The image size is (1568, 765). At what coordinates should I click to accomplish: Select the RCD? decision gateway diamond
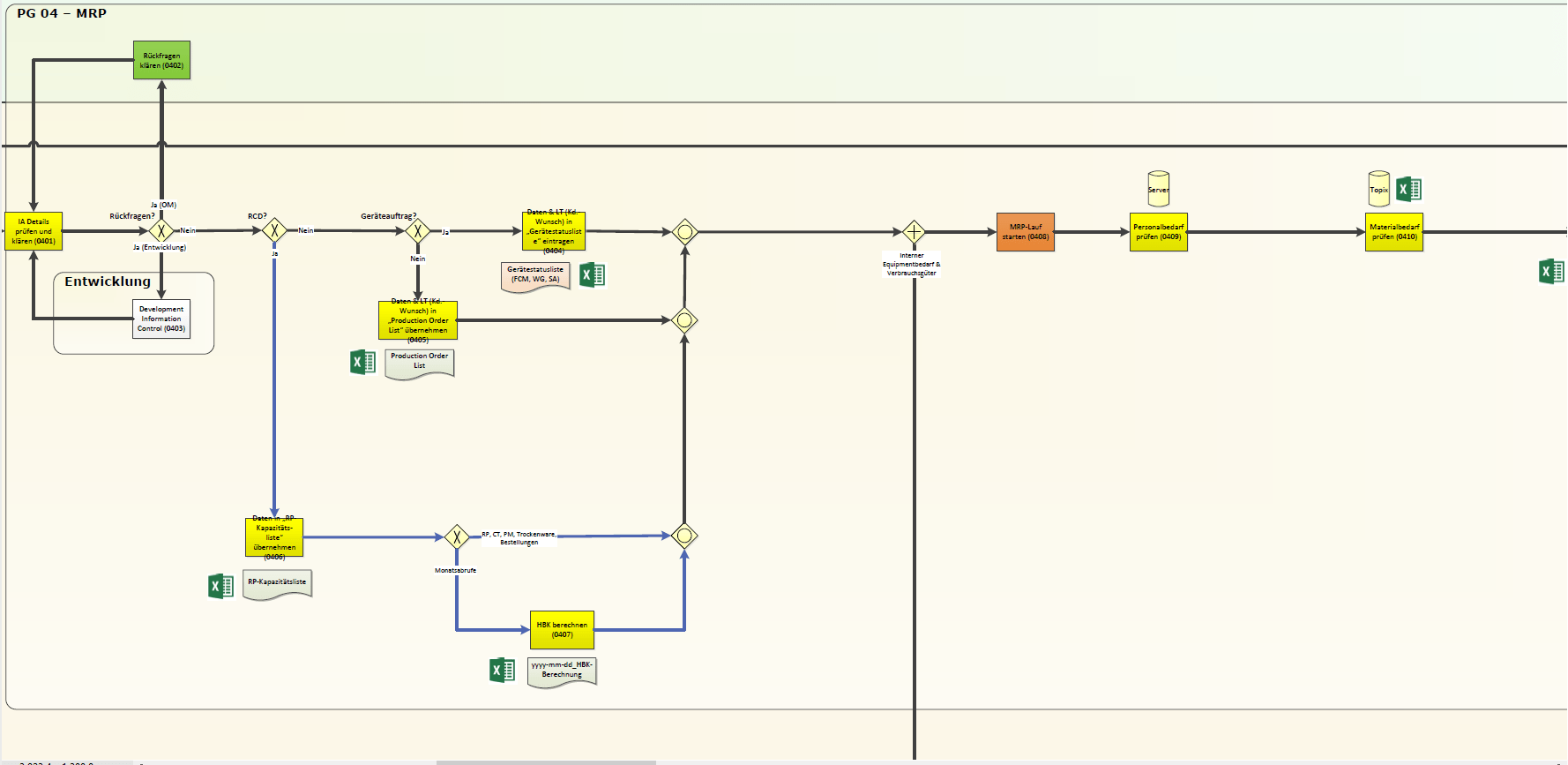274,231
